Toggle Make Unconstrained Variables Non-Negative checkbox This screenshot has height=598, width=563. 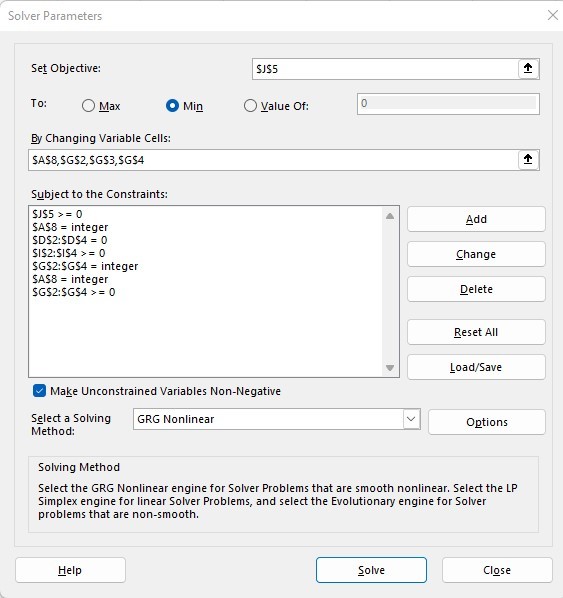tap(39, 391)
